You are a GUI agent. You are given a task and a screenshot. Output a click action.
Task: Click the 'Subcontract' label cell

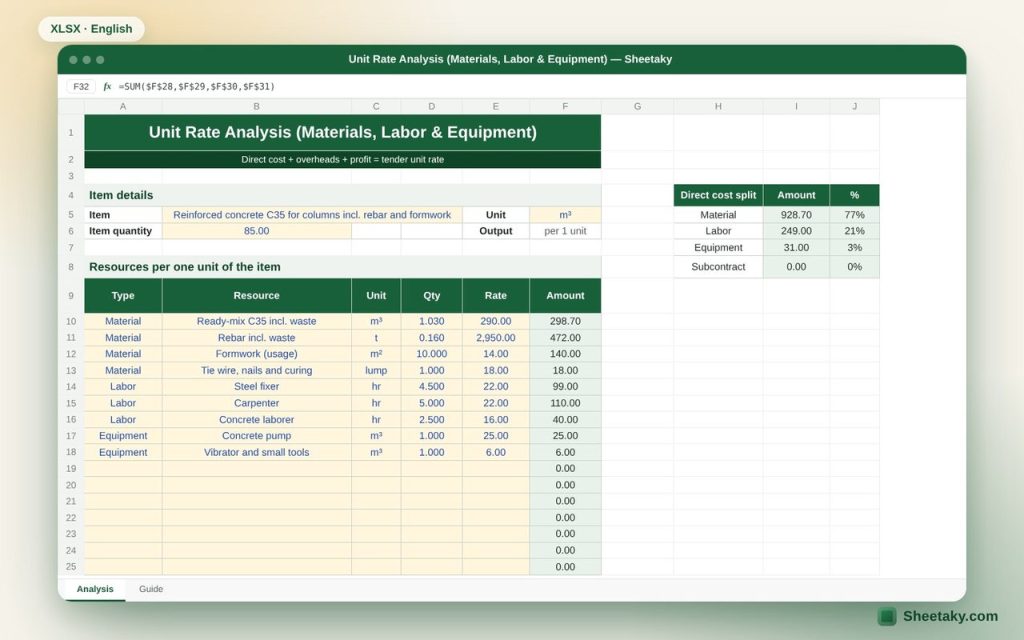(x=718, y=266)
